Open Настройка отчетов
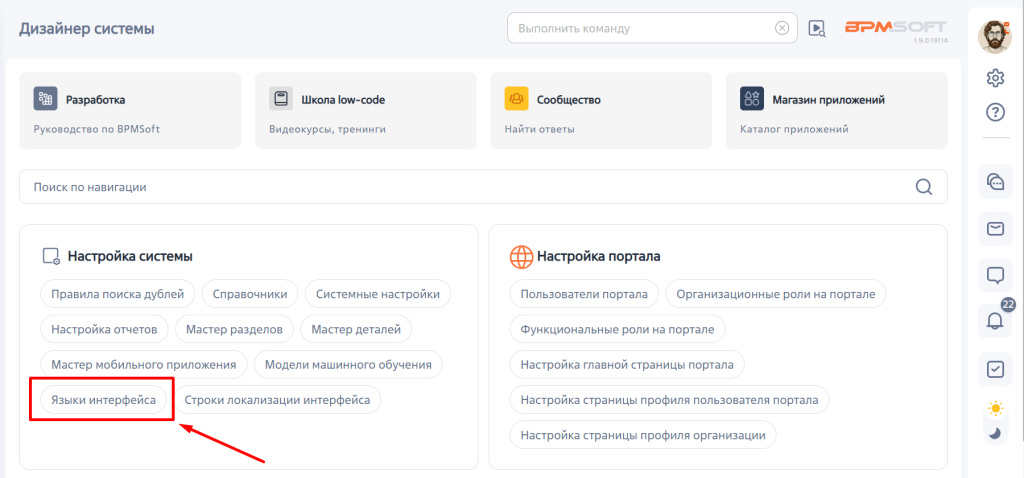Viewport: 1024px width, 478px height. coord(104,329)
